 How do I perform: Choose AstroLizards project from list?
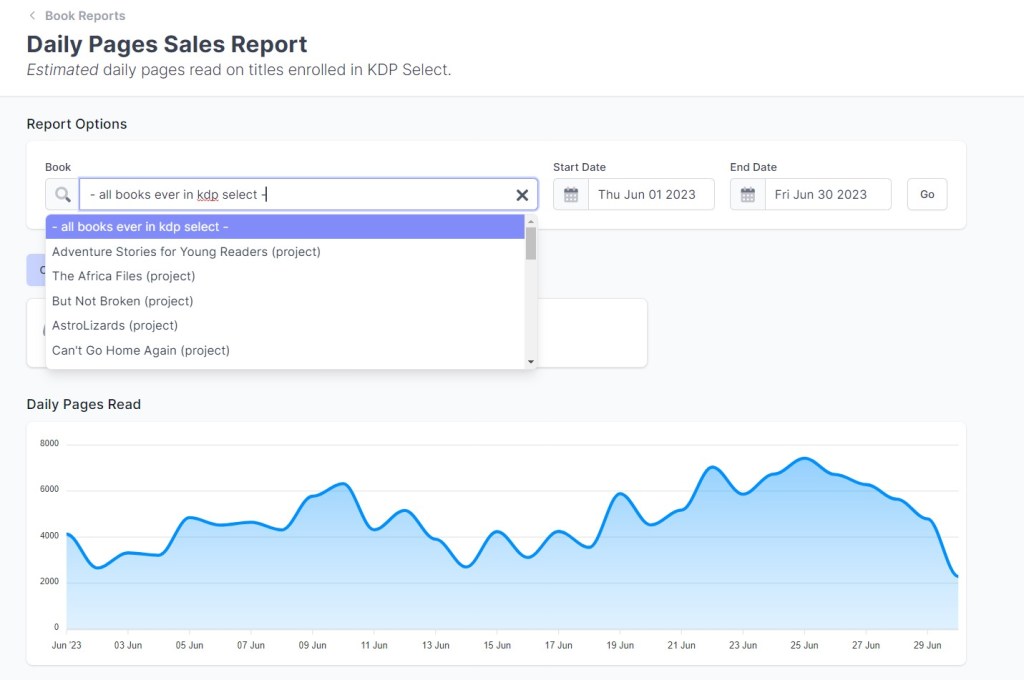pos(114,325)
